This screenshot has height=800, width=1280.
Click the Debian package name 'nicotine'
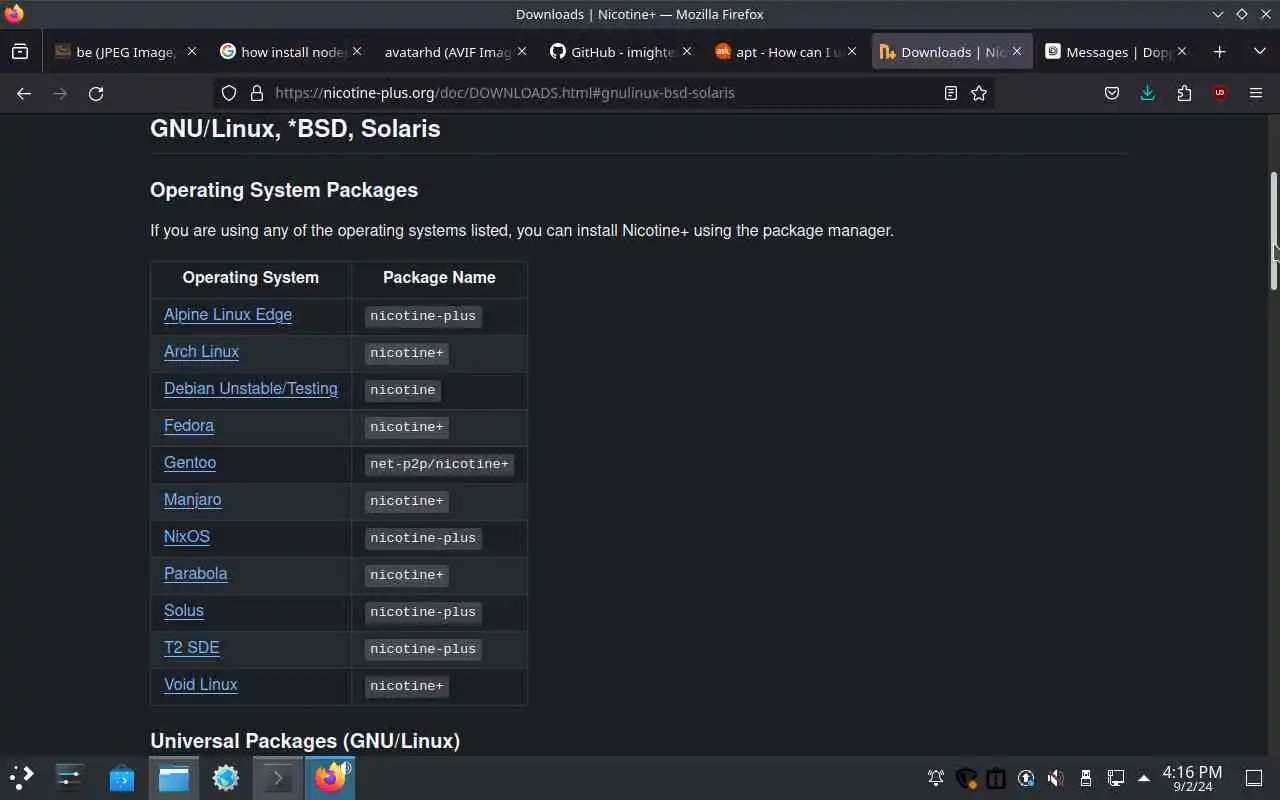coord(402,390)
